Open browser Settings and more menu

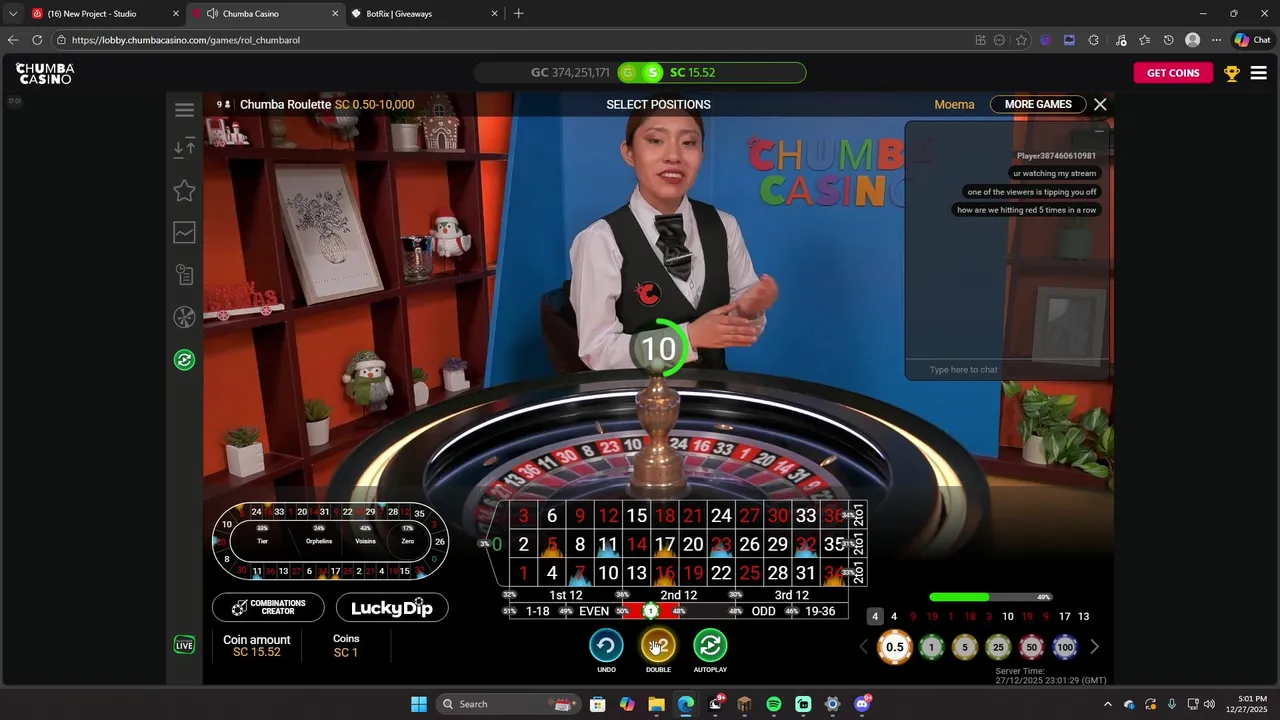click(x=1216, y=40)
